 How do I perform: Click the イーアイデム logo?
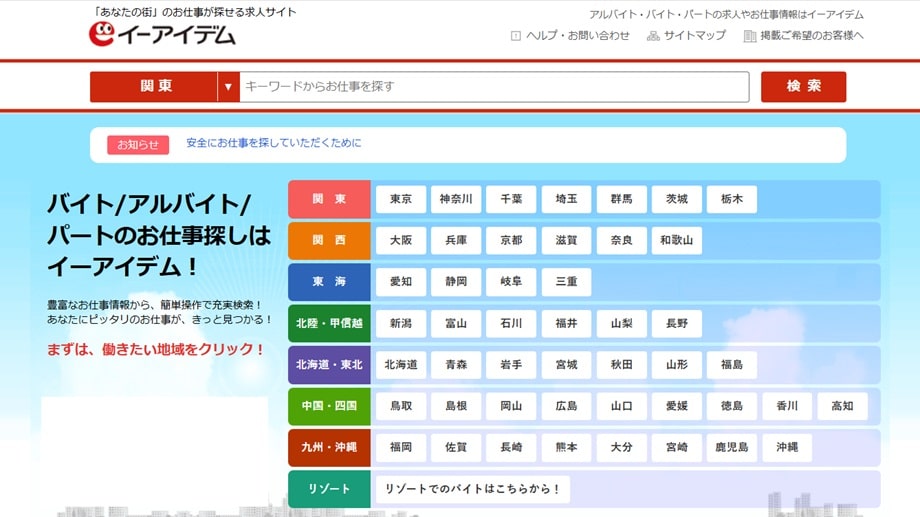click(x=162, y=33)
